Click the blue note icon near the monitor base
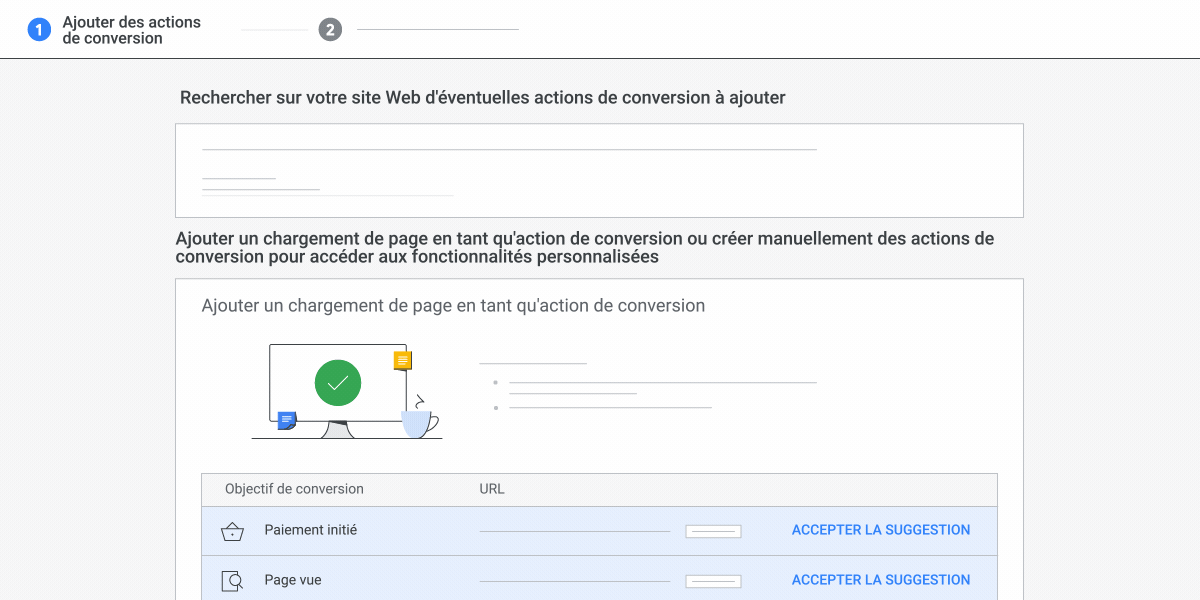 click(x=285, y=422)
